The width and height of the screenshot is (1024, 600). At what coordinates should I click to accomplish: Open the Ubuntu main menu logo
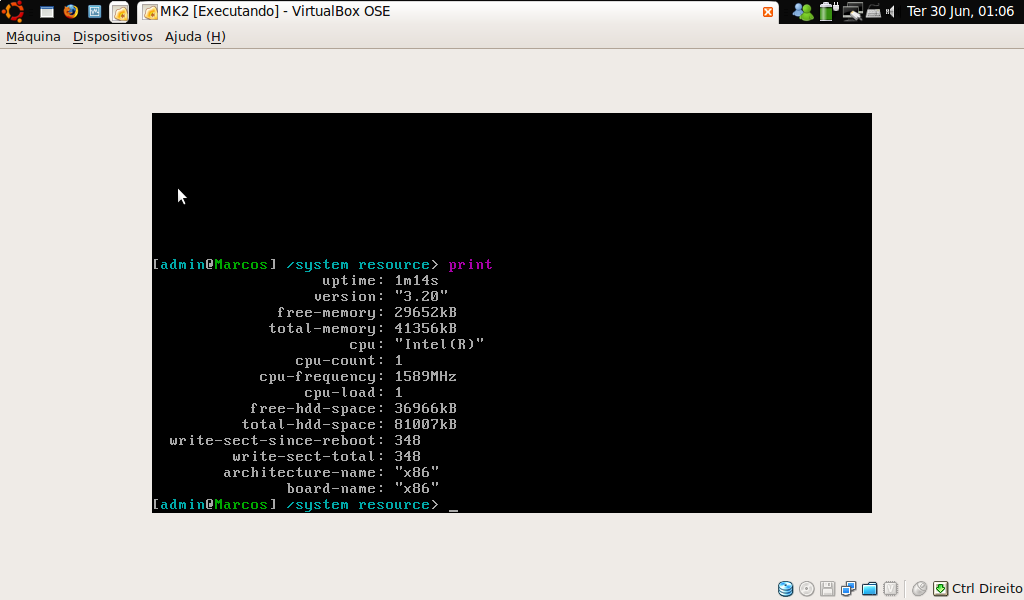[x=14, y=11]
